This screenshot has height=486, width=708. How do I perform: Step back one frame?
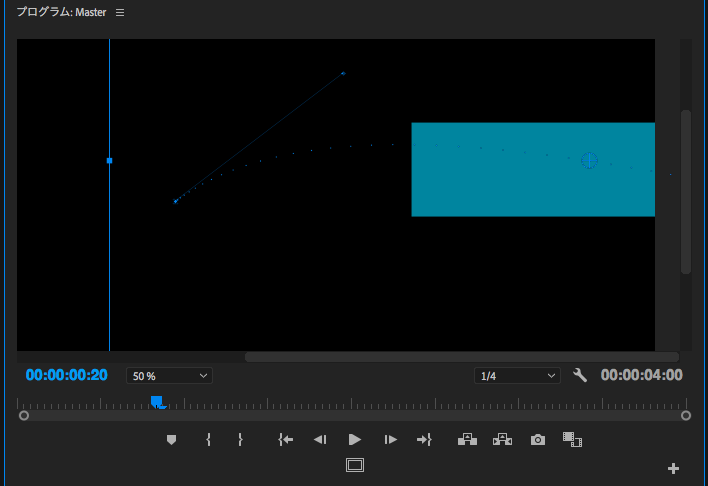320,439
